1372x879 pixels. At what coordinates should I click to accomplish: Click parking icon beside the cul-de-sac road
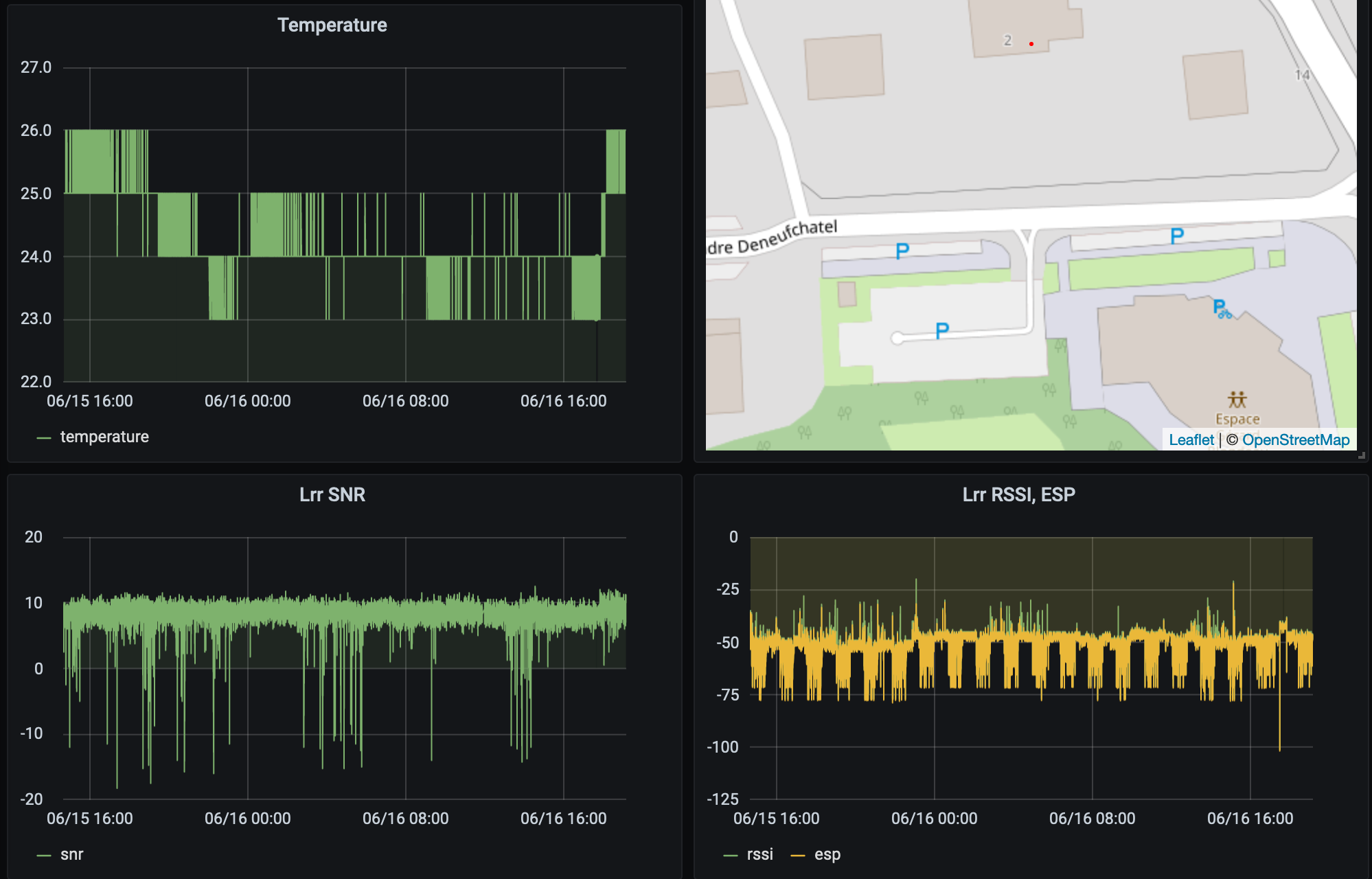(942, 331)
